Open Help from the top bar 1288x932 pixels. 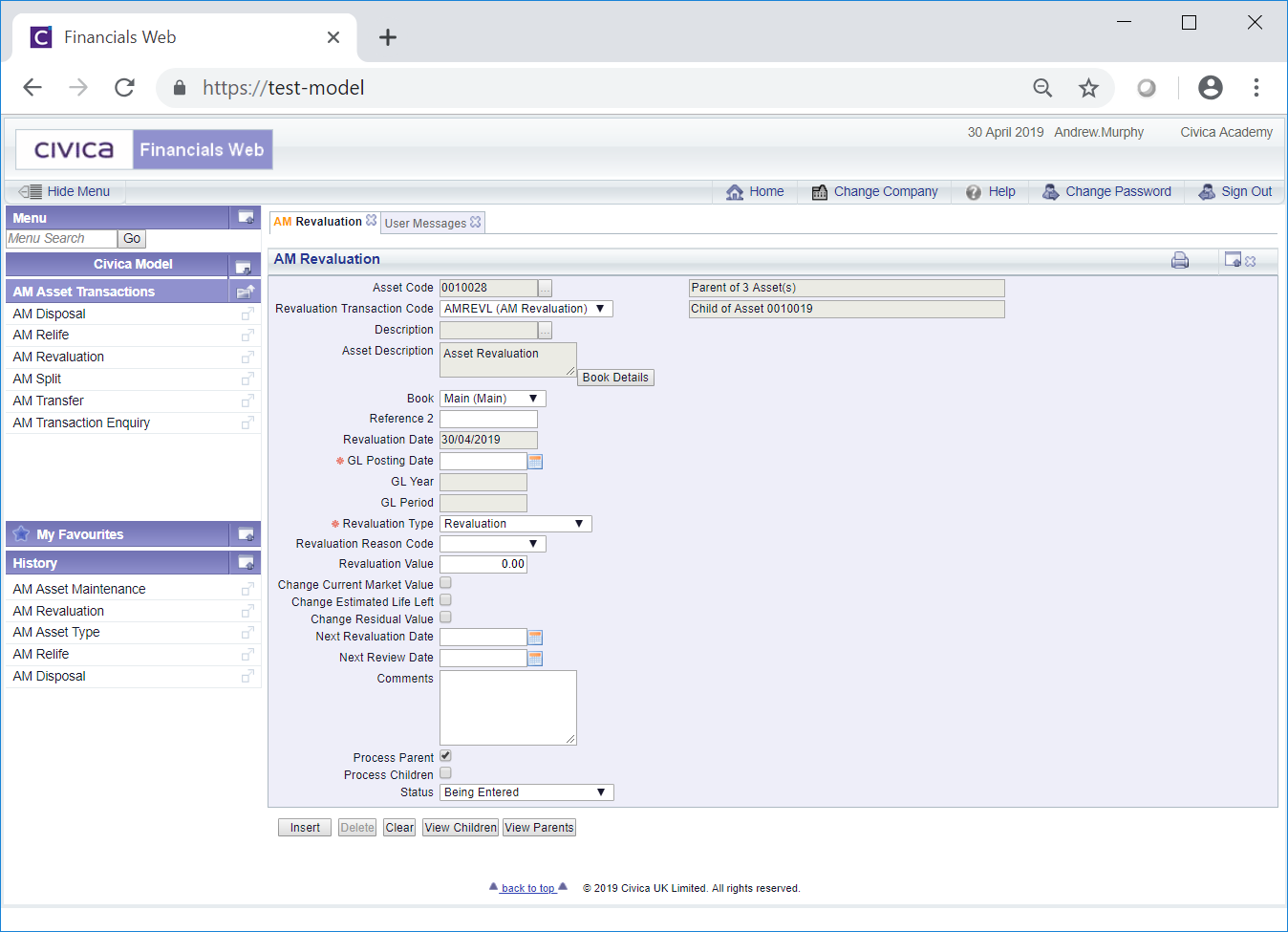(x=990, y=191)
